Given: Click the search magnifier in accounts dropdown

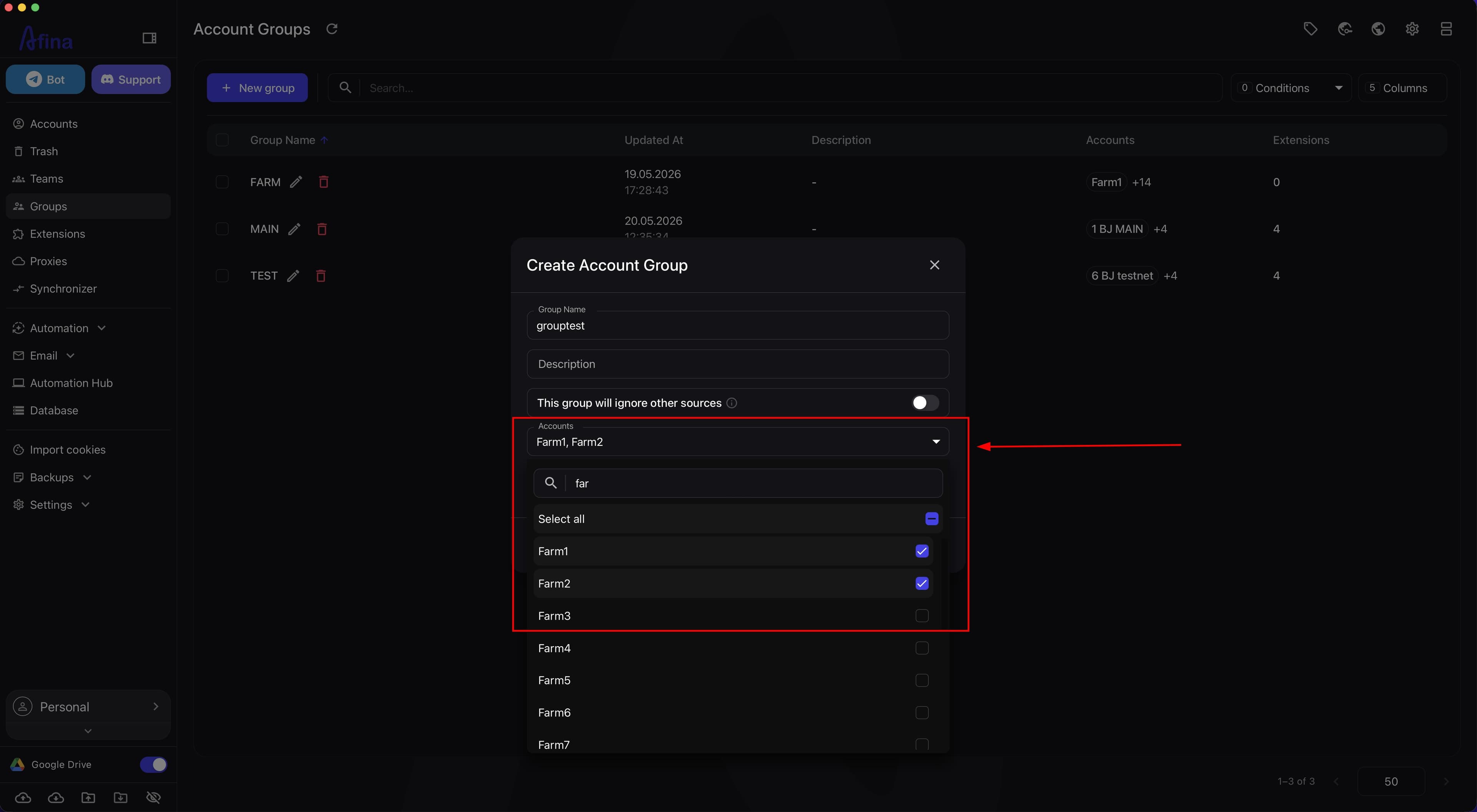Looking at the screenshot, I should tap(550, 483).
